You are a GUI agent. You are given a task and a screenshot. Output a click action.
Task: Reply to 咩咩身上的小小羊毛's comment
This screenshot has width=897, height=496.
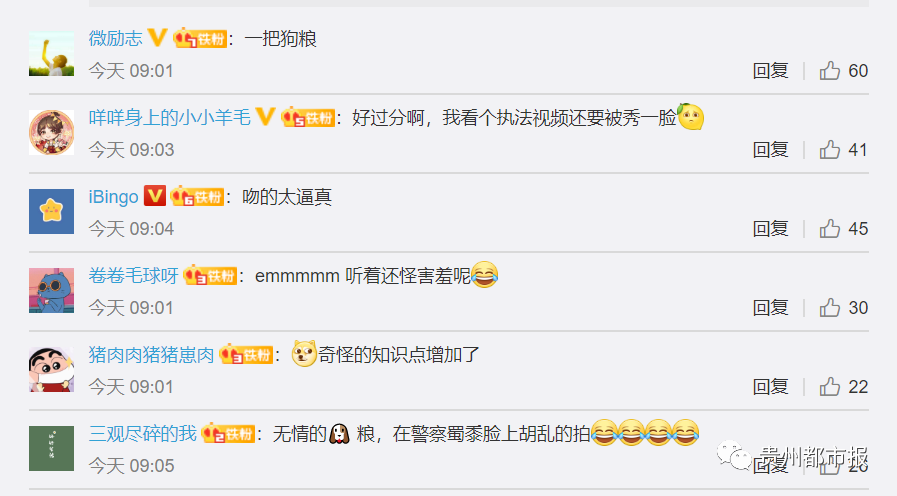click(770, 150)
